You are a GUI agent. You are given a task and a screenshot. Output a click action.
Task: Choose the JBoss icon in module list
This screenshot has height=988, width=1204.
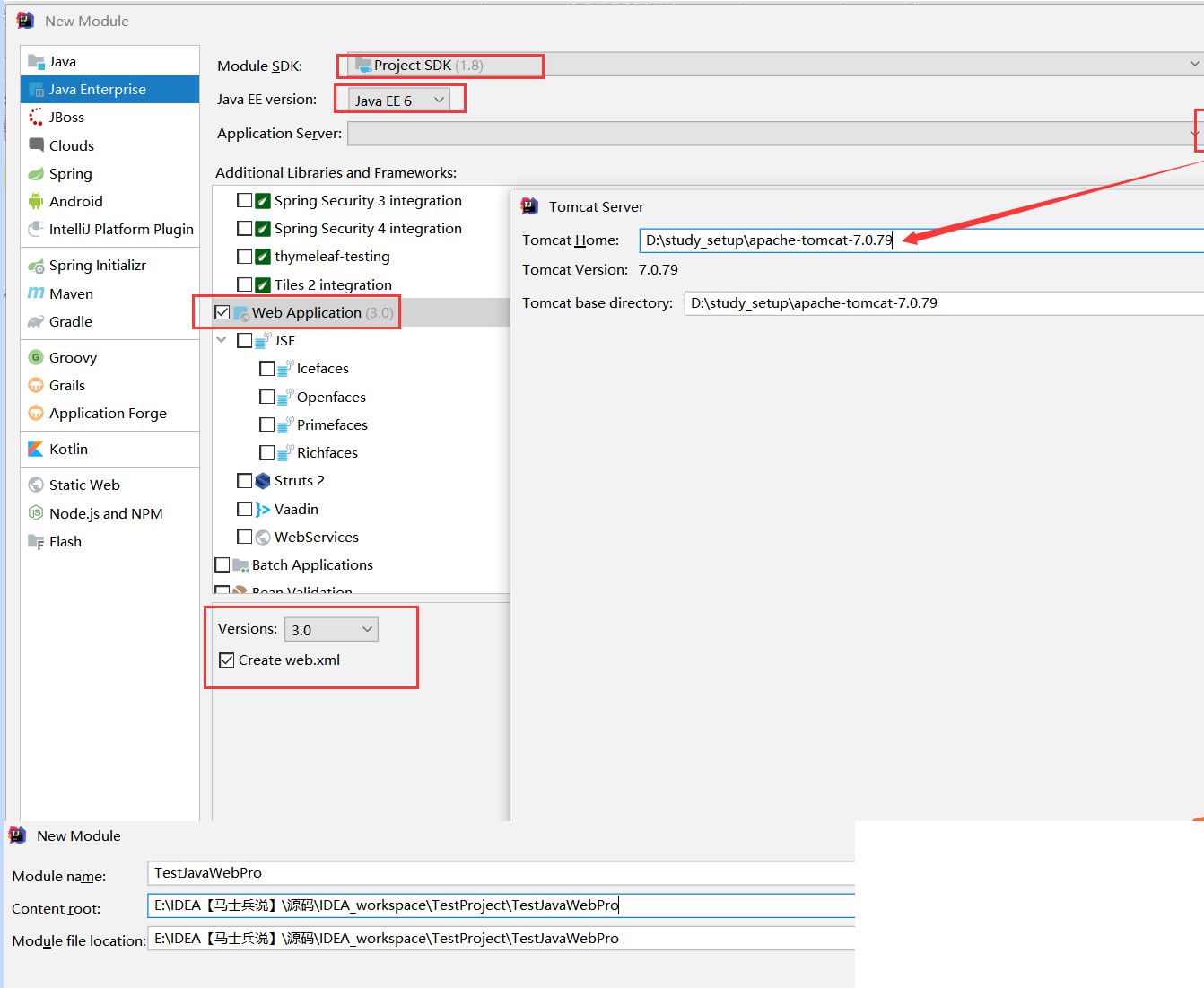tap(36, 117)
